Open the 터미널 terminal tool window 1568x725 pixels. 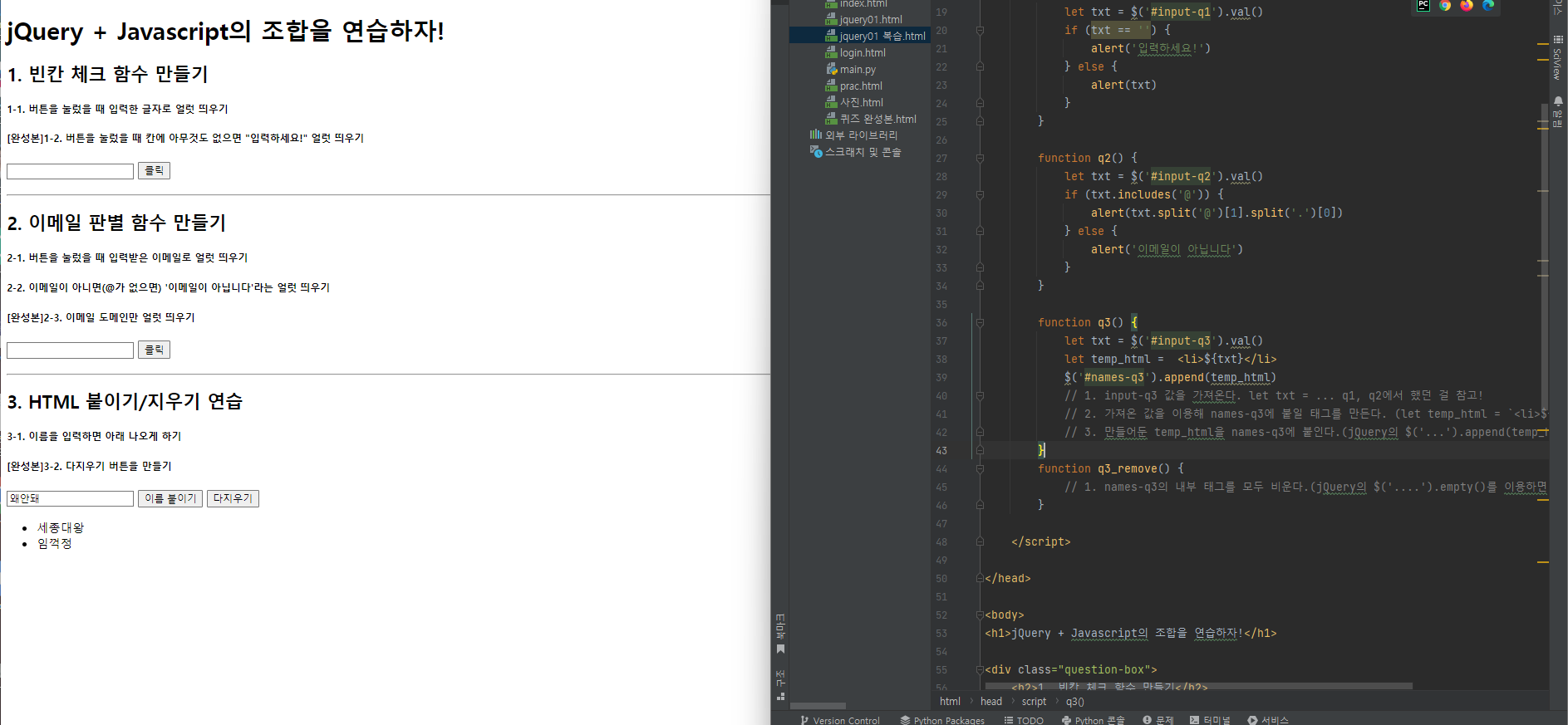pos(1210,720)
